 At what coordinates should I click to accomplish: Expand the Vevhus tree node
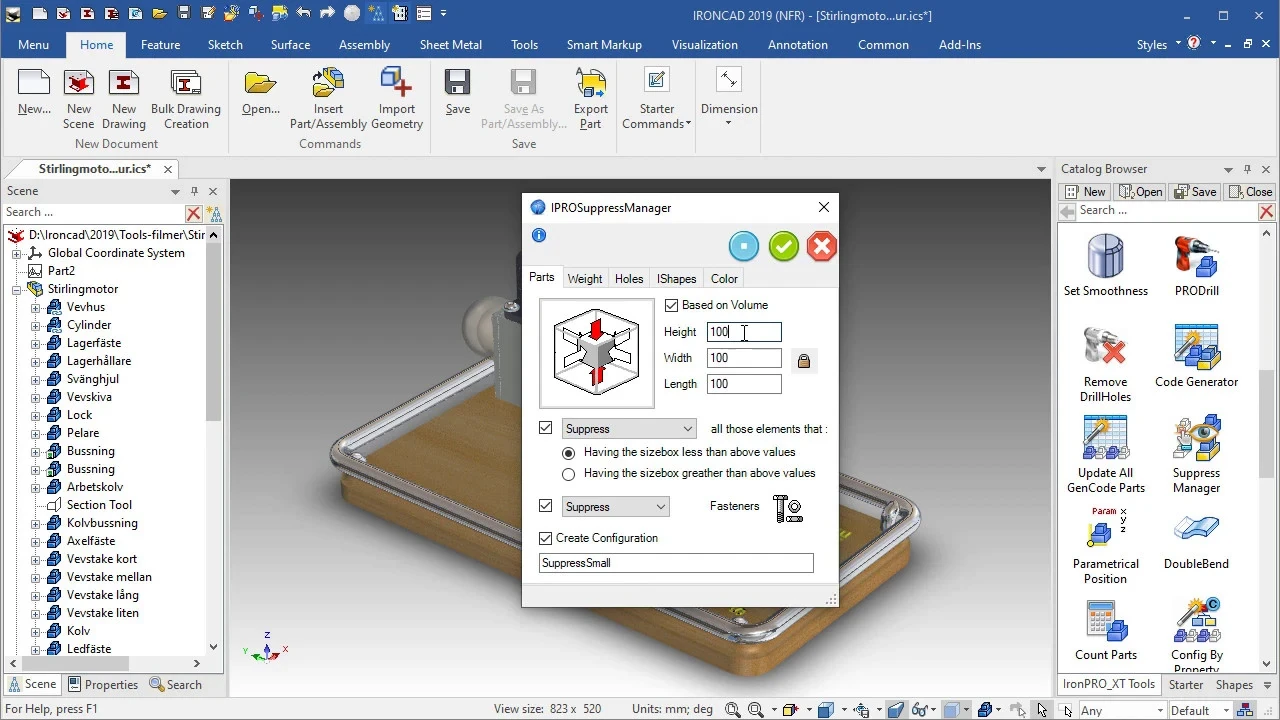(x=35, y=307)
